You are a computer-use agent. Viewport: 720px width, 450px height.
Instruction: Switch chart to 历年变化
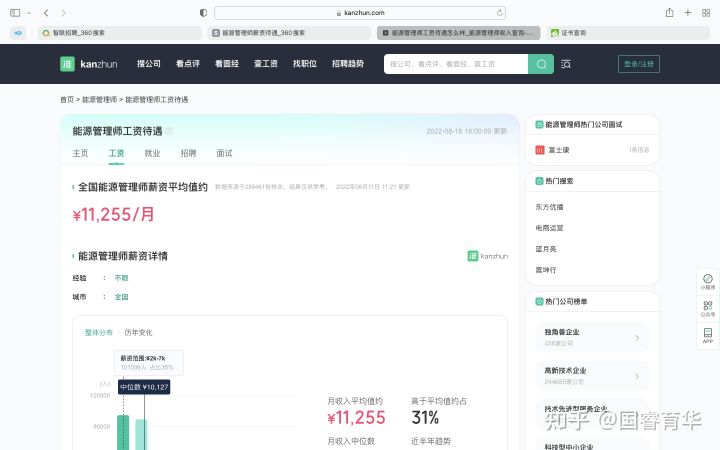click(138, 332)
